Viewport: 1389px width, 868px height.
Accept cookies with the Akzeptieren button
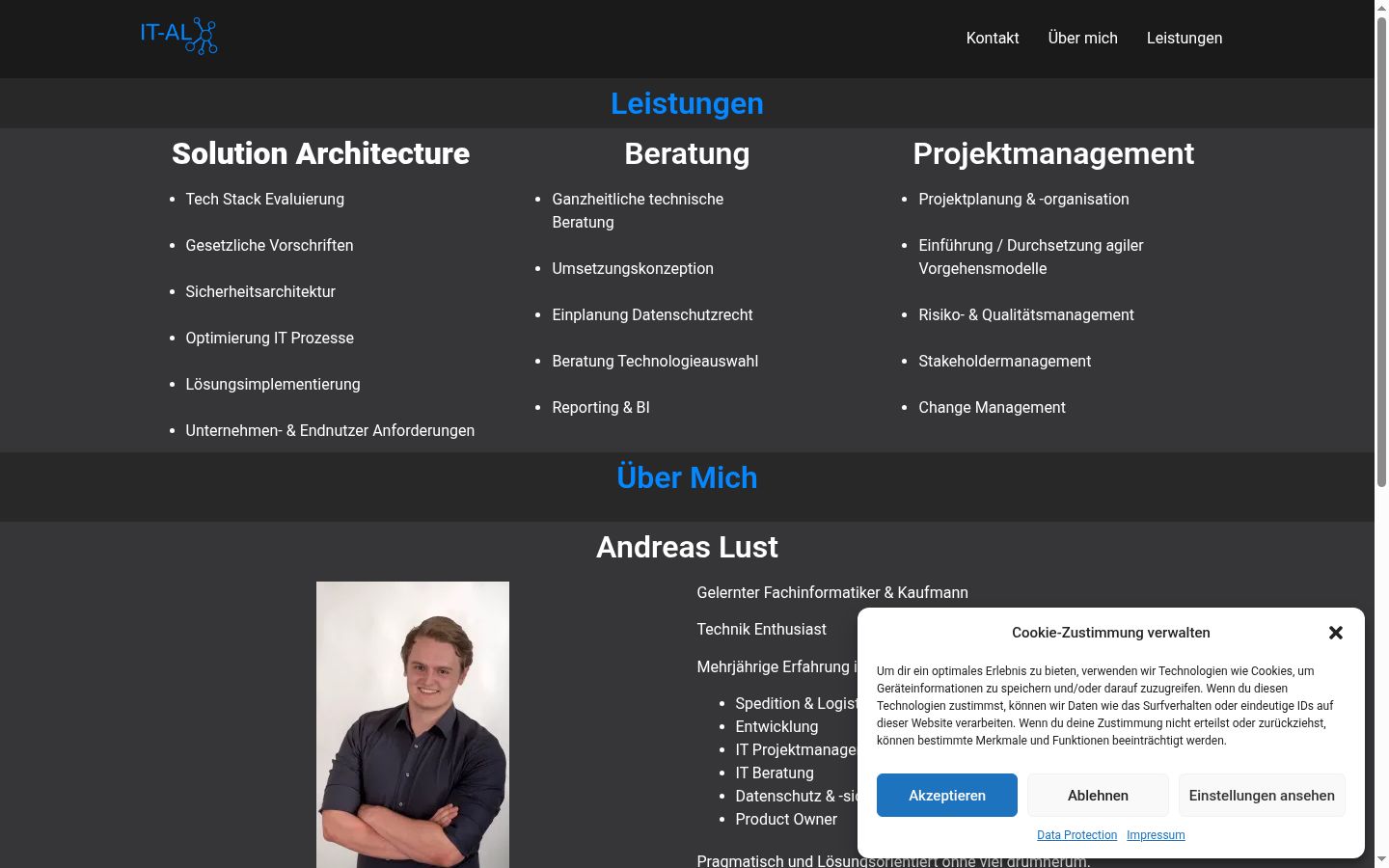(x=947, y=796)
